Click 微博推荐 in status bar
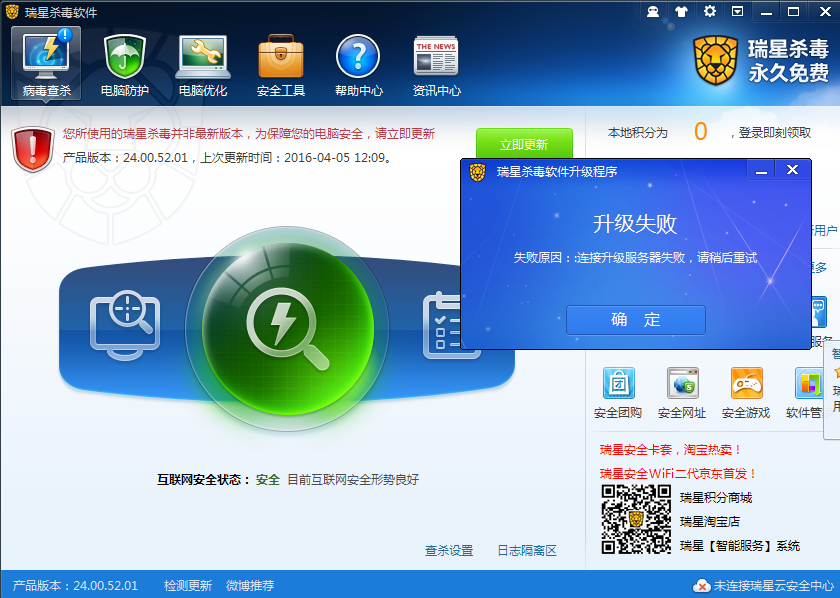Viewport: 840px width, 598px height. (250, 586)
